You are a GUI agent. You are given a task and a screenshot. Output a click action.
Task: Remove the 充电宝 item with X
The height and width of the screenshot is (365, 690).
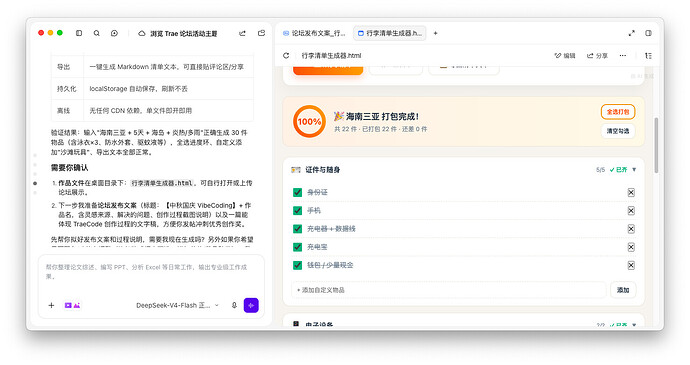(631, 247)
